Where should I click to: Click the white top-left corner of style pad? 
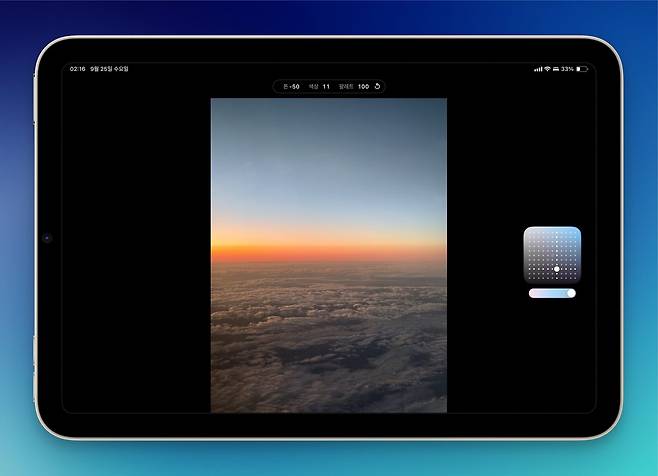pos(529,232)
